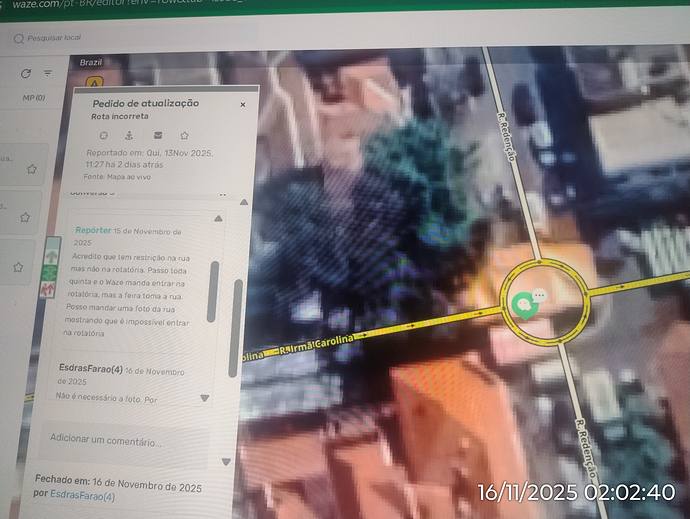Click the target/locate icon in update request panel
Viewport: 690px width, 519px height.
point(103,135)
